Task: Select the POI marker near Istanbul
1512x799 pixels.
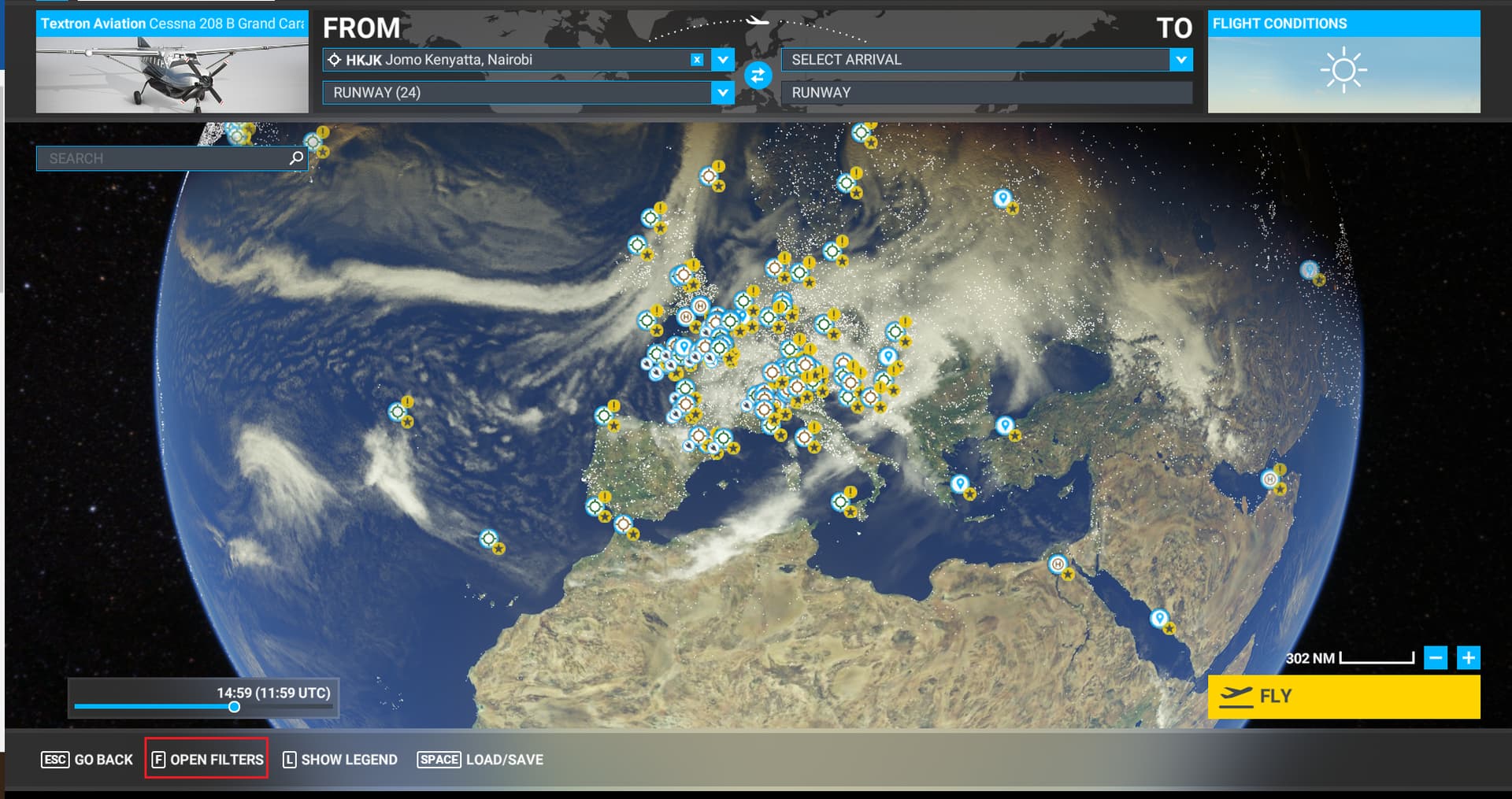Action: [1004, 425]
